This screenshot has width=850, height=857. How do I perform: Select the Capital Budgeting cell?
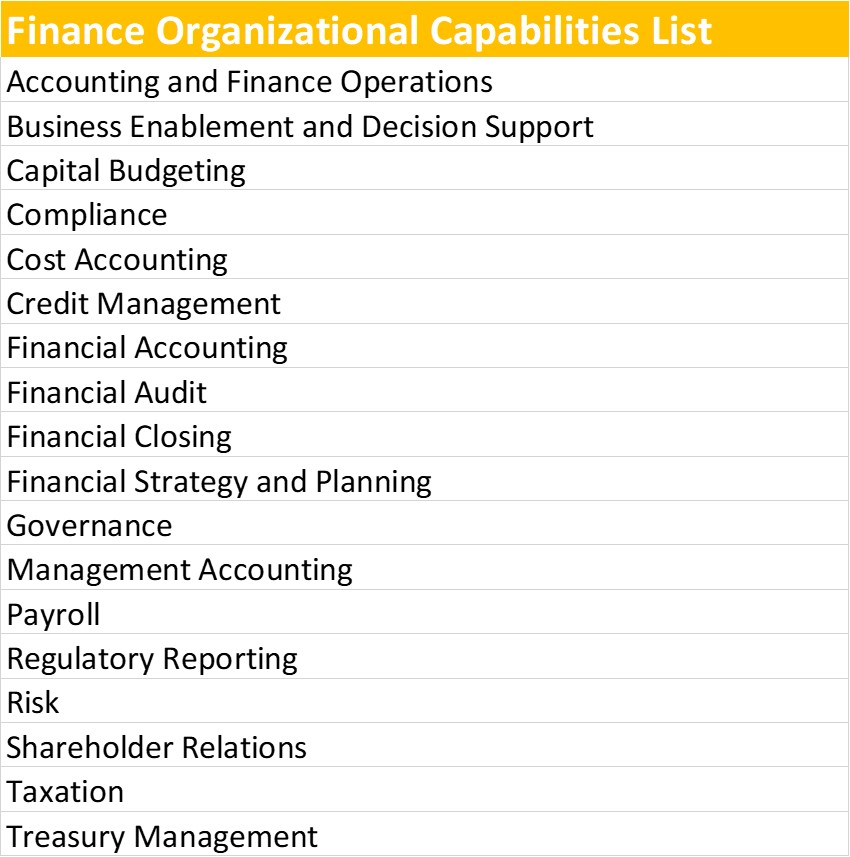click(126, 170)
